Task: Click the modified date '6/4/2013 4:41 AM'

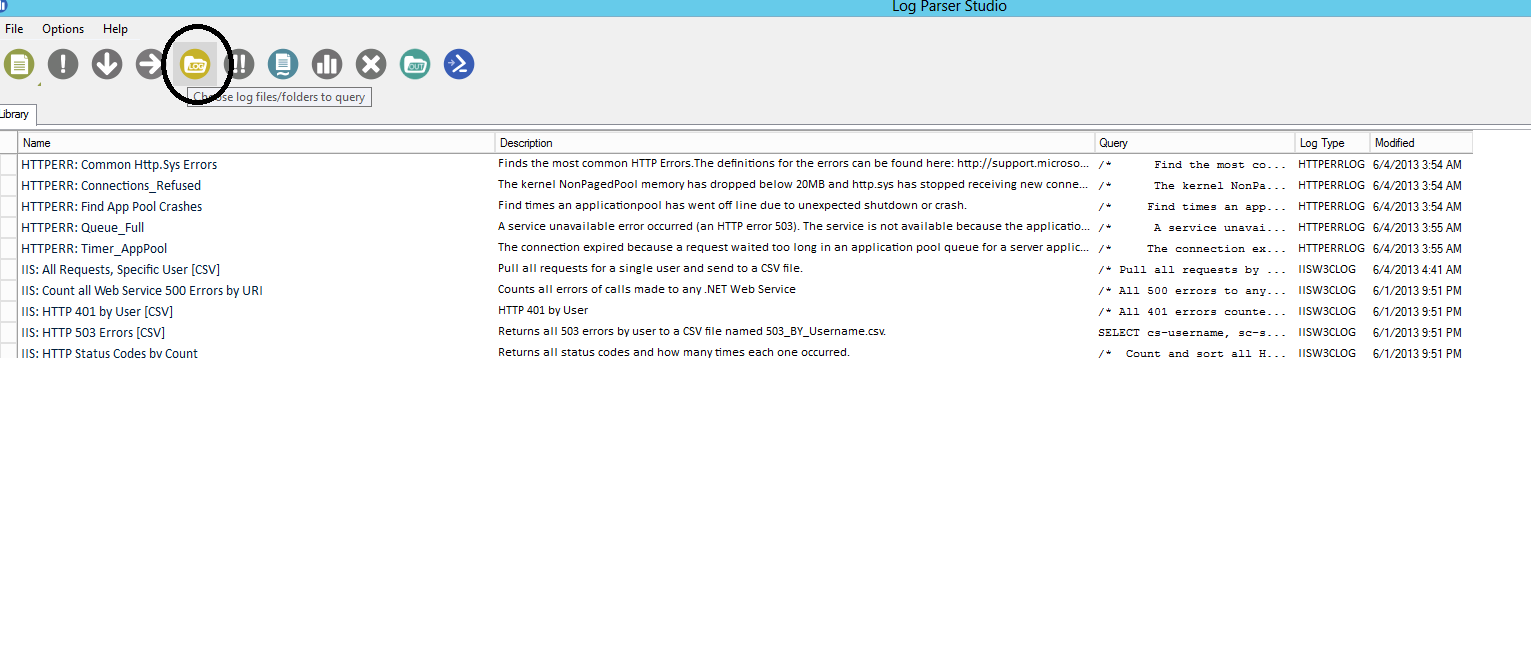Action: [x=1417, y=269]
